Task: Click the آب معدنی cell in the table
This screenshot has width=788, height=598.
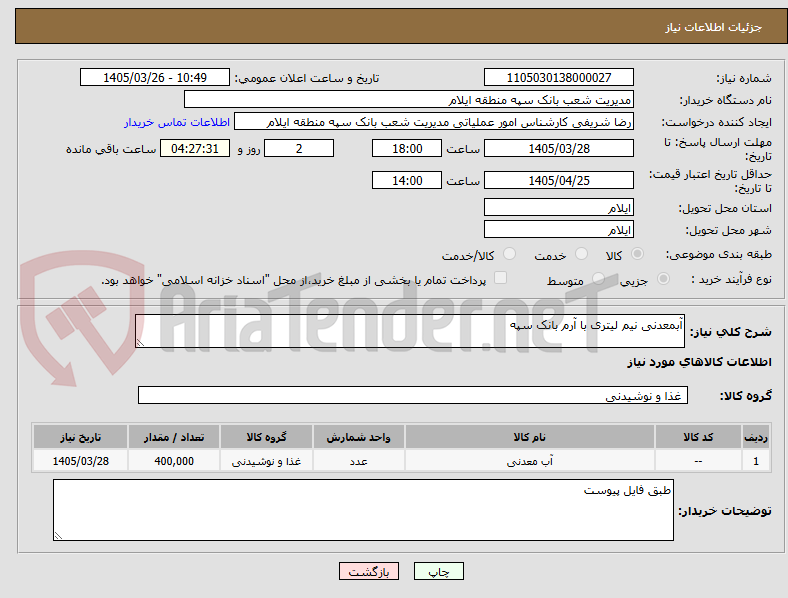Action: point(530,460)
